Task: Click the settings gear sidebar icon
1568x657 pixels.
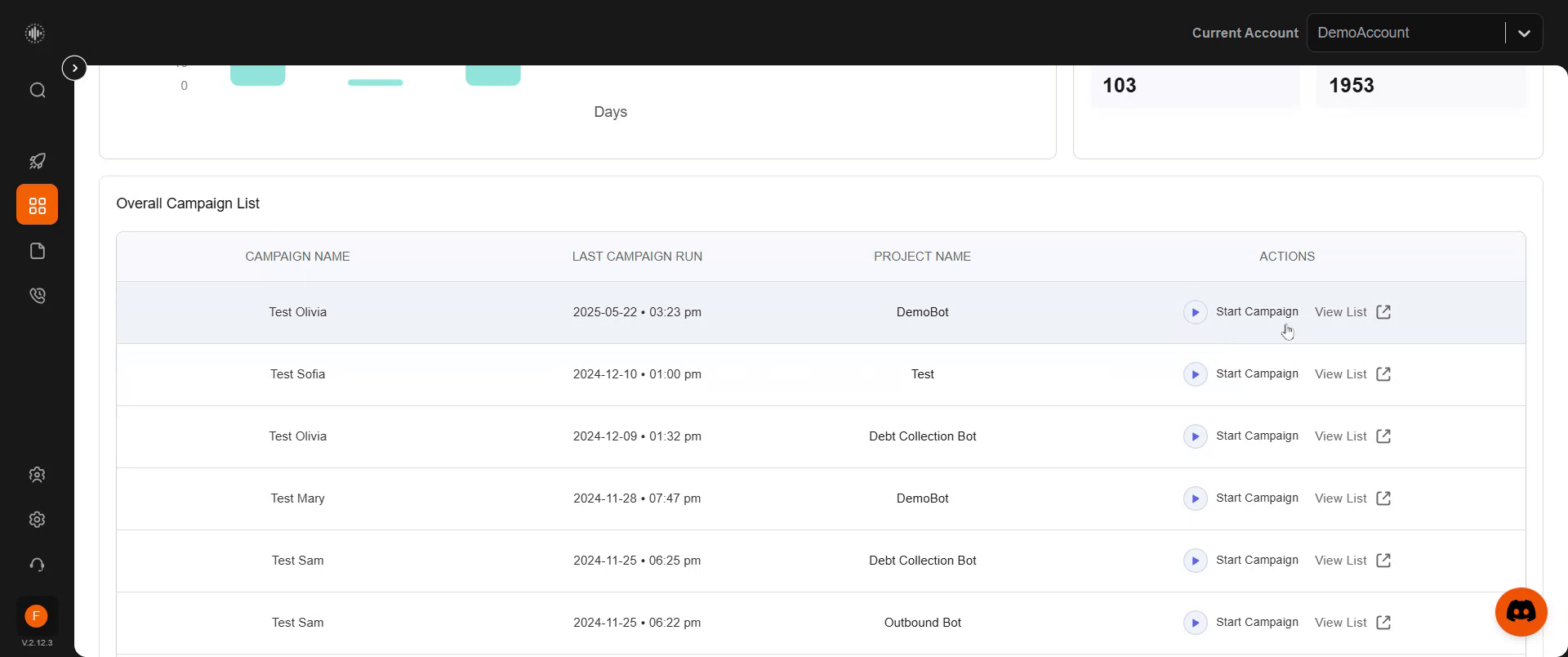Action: click(x=38, y=520)
